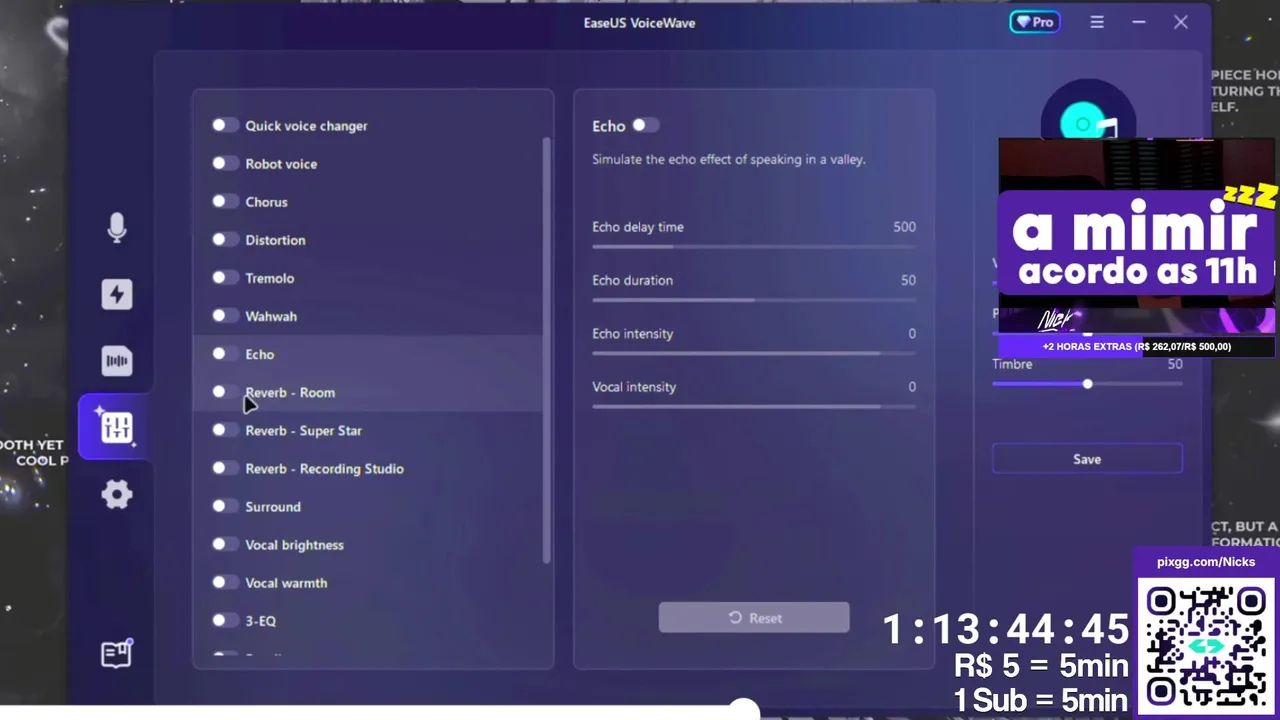Toggle the Echo switch in the effects list

(225, 353)
